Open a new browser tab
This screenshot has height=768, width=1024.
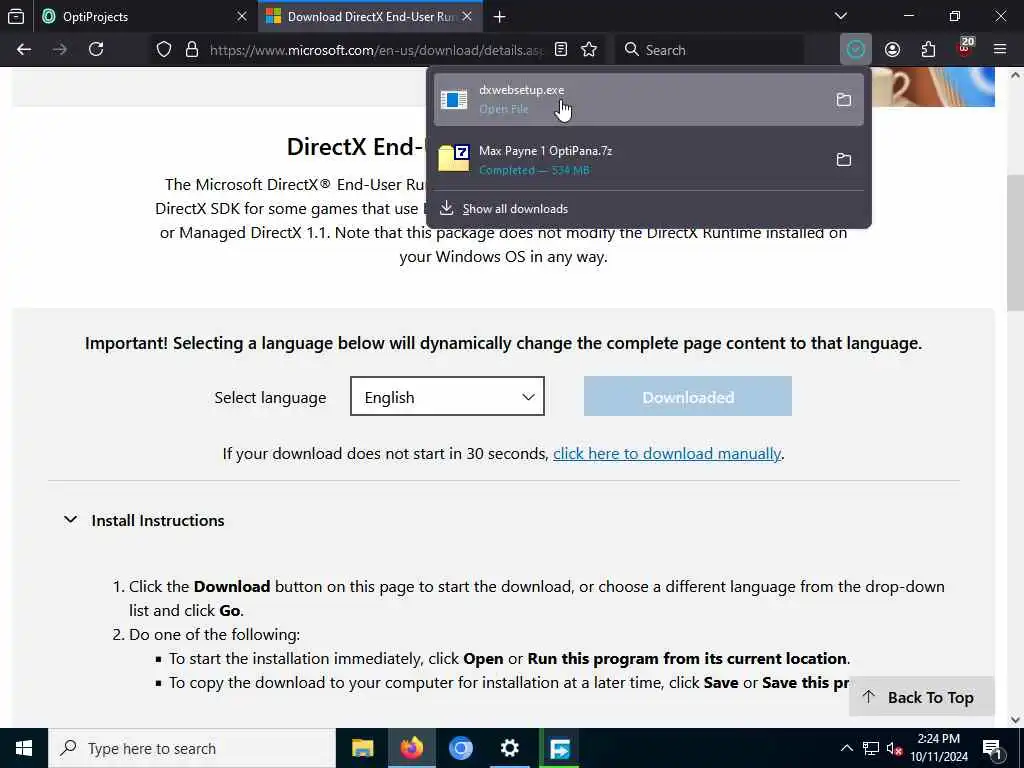[500, 17]
